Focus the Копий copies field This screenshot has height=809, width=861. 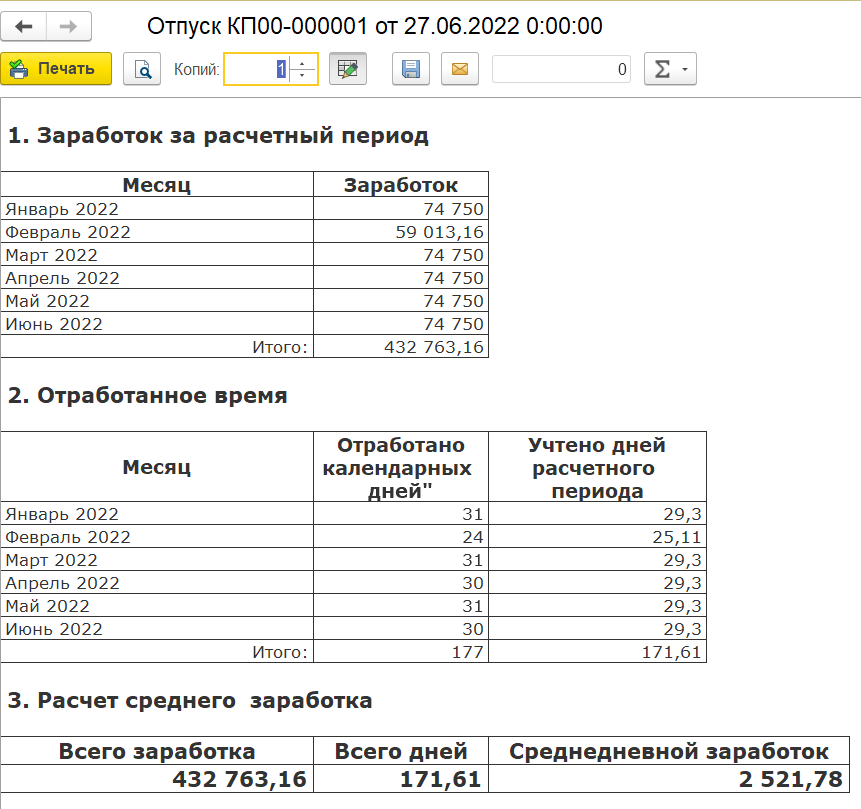pyautogui.click(x=256, y=69)
